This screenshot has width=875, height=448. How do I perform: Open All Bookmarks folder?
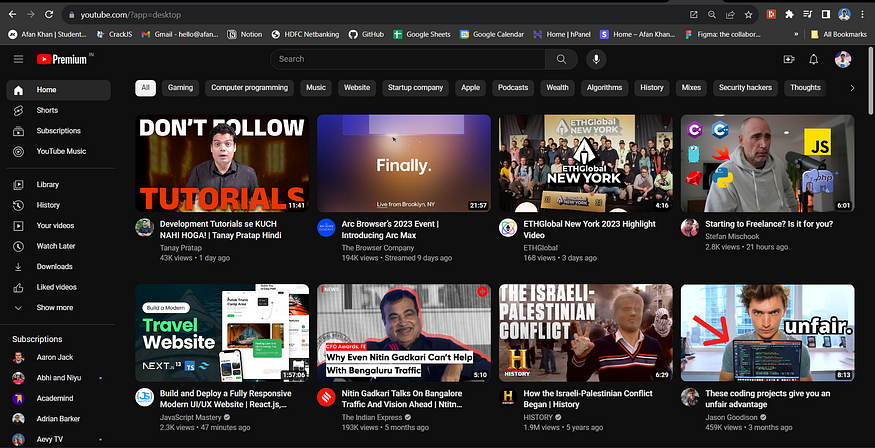pos(838,35)
